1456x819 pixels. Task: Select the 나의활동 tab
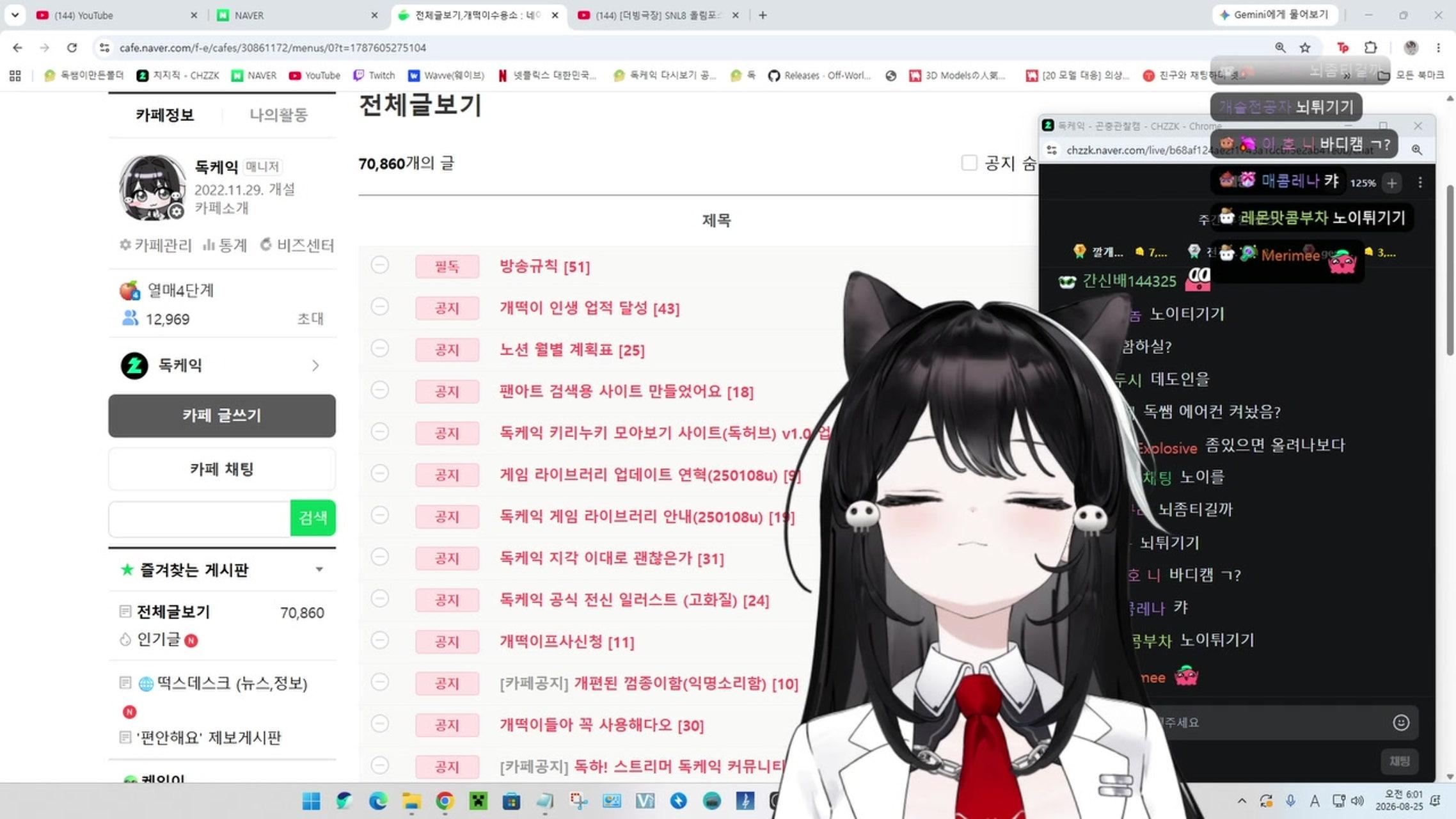(x=278, y=115)
